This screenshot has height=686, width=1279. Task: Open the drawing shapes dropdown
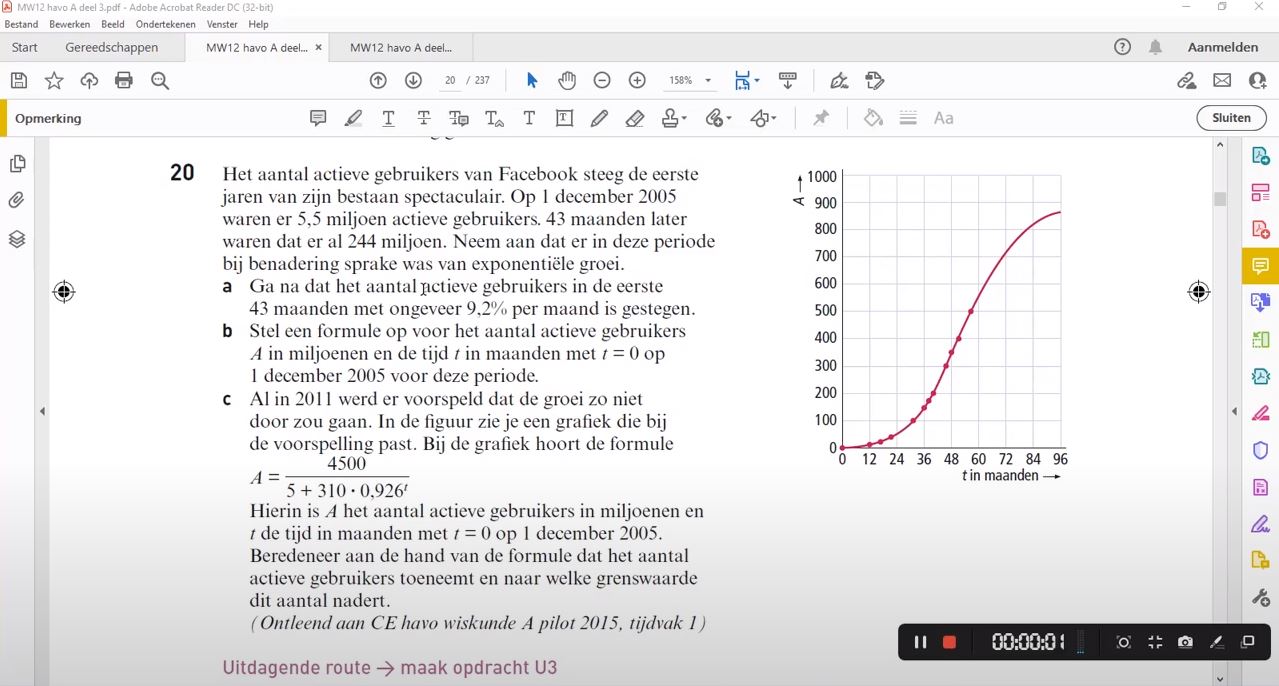763,118
